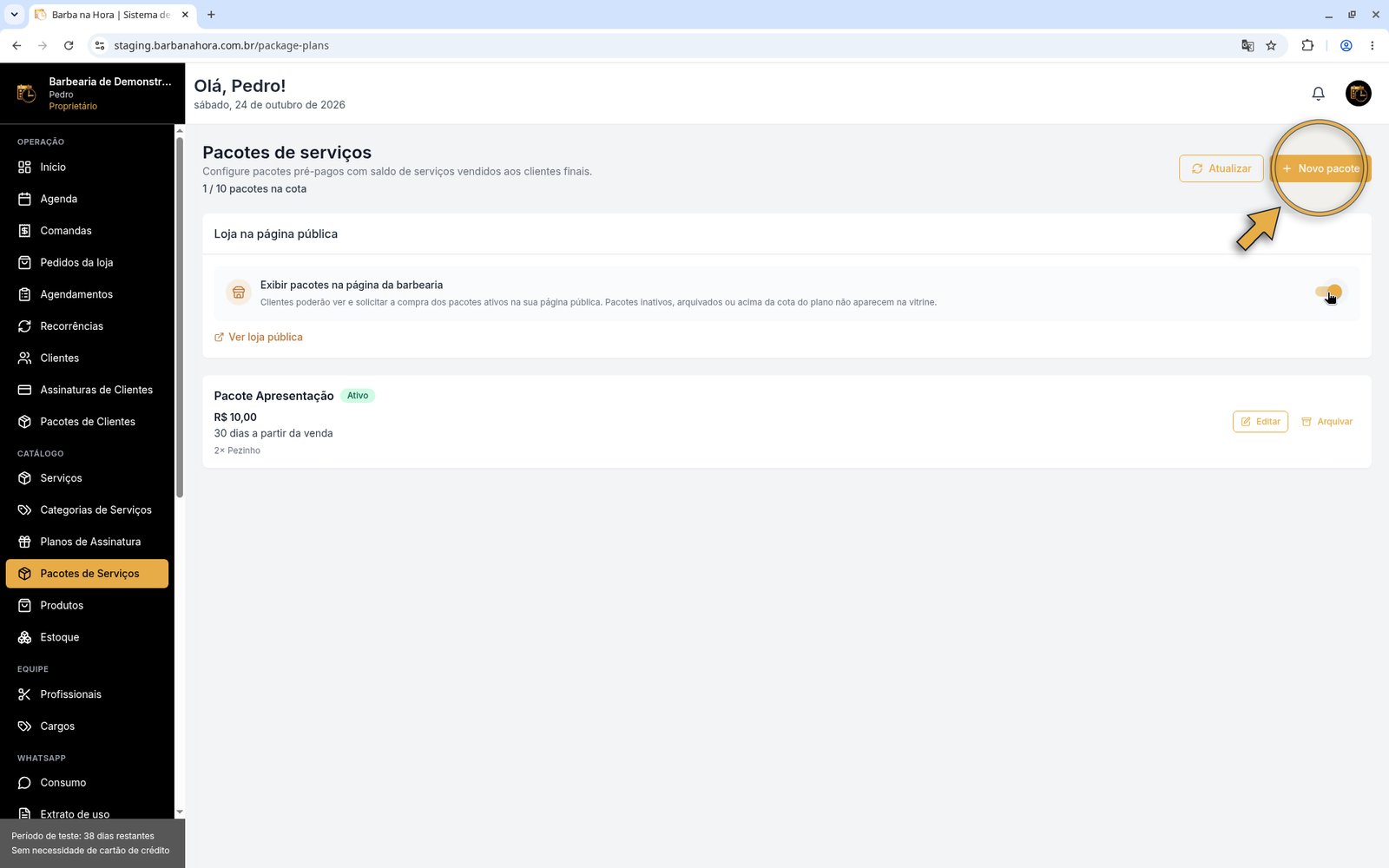
Task: Open the browser translate icon
Action: tap(1247, 45)
